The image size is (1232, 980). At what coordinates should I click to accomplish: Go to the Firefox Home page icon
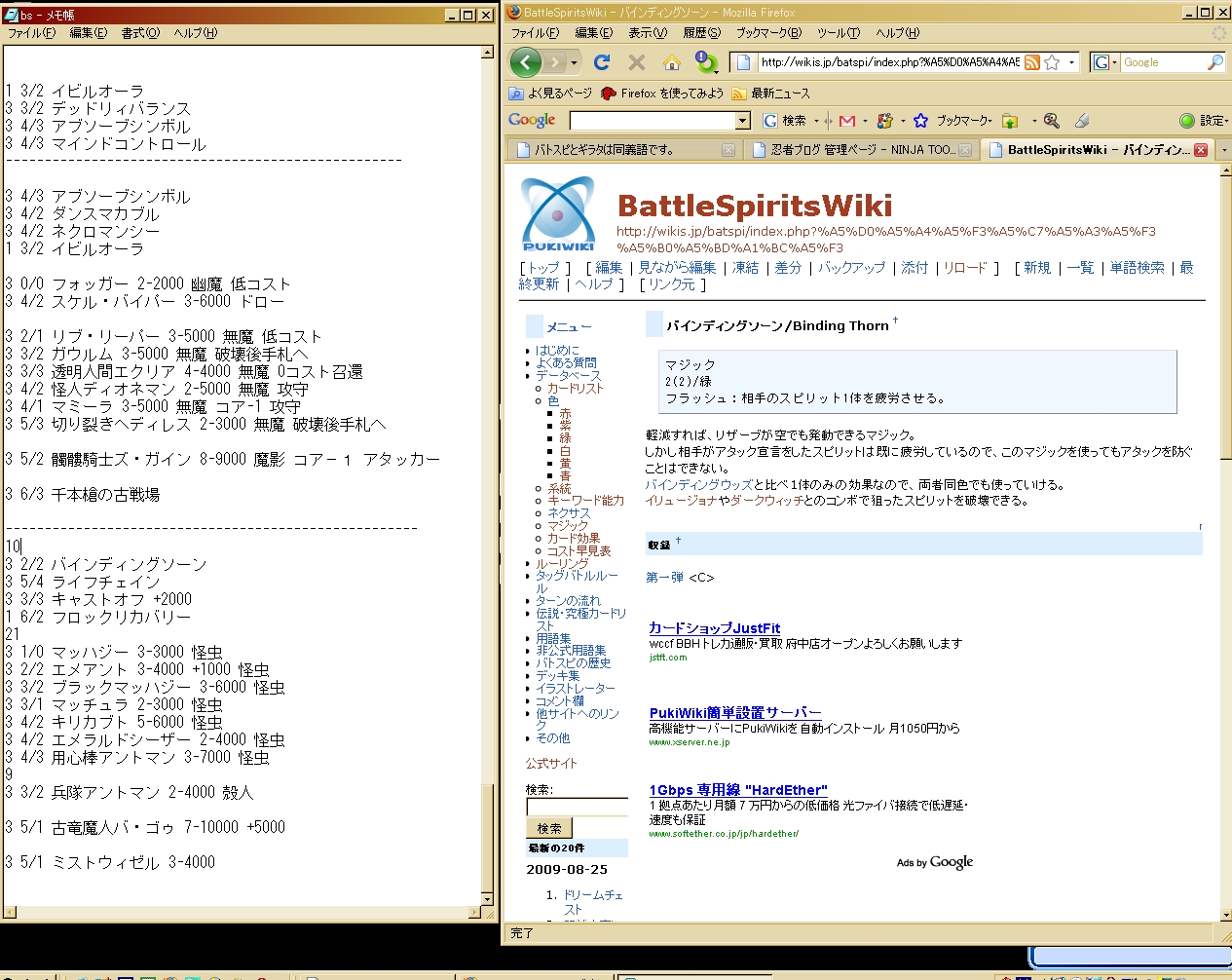point(672,62)
